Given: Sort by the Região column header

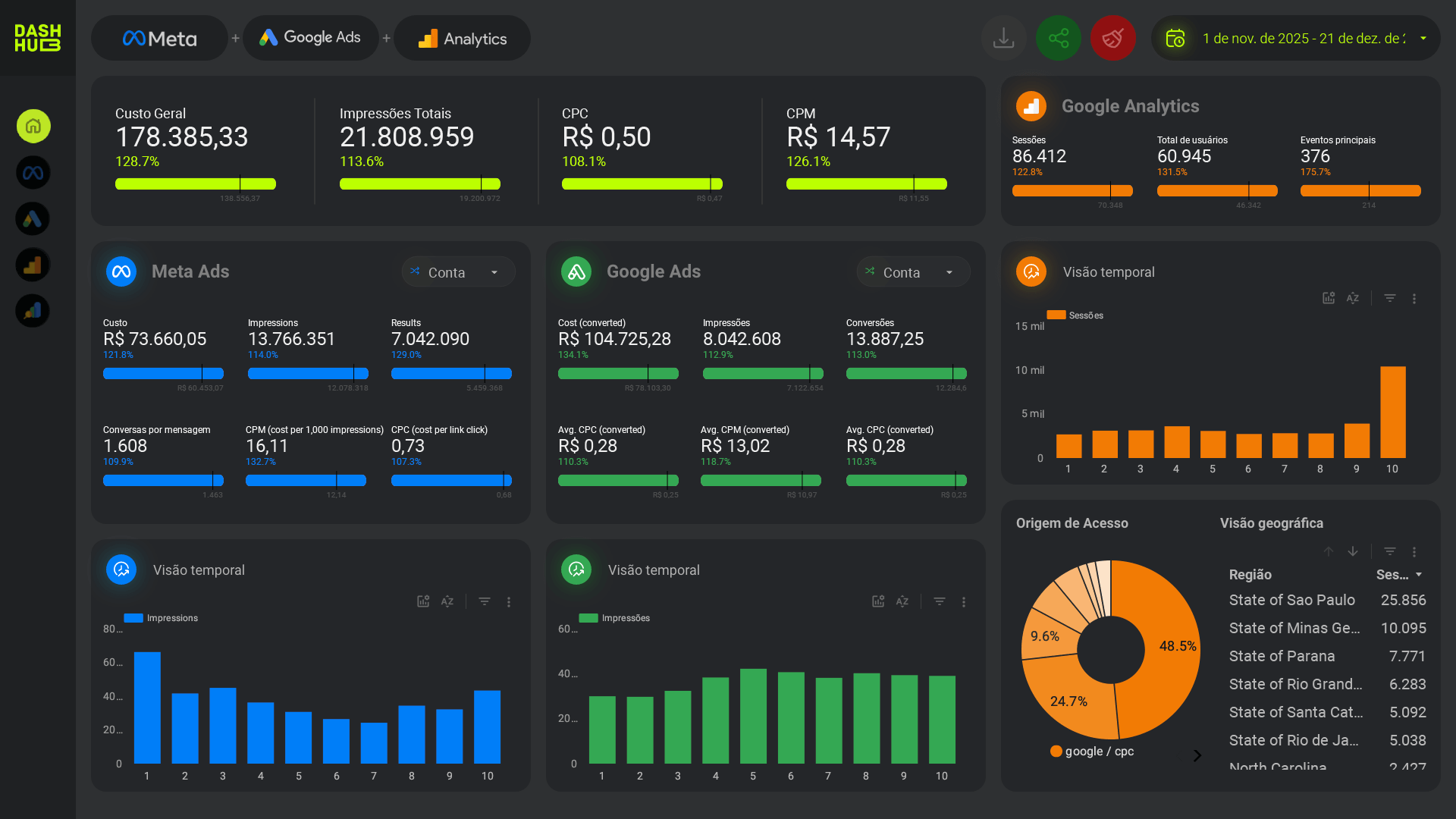Looking at the screenshot, I should click(1250, 575).
